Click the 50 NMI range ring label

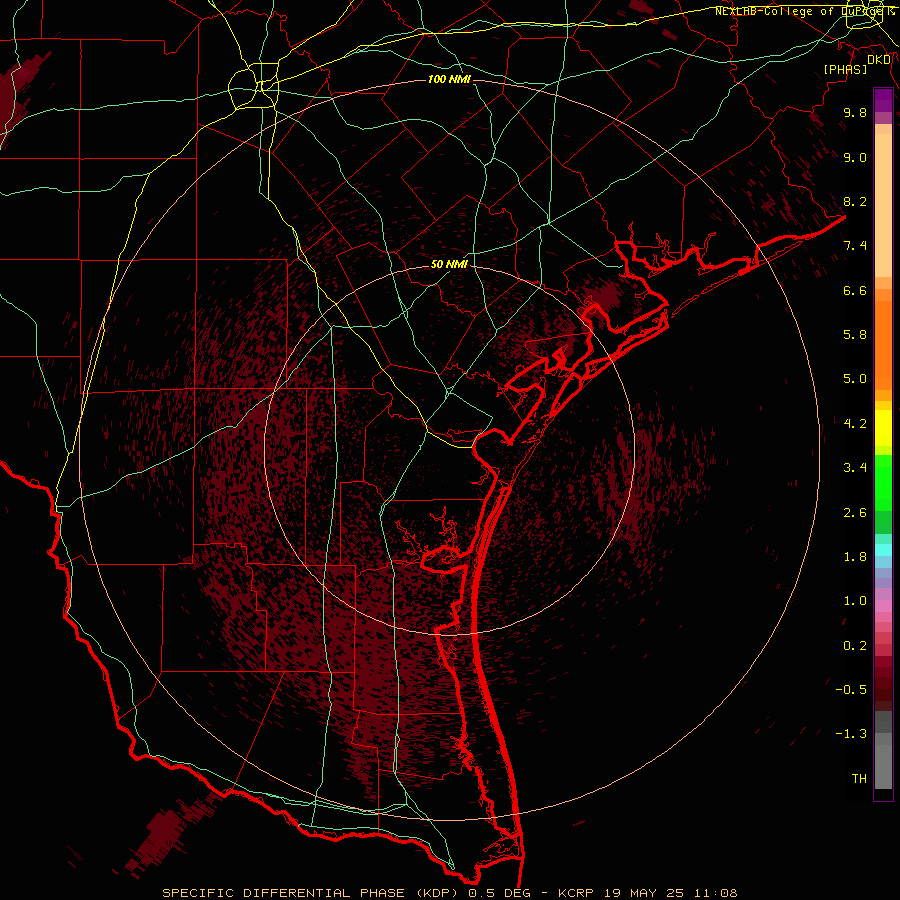pyautogui.click(x=449, y=264)
